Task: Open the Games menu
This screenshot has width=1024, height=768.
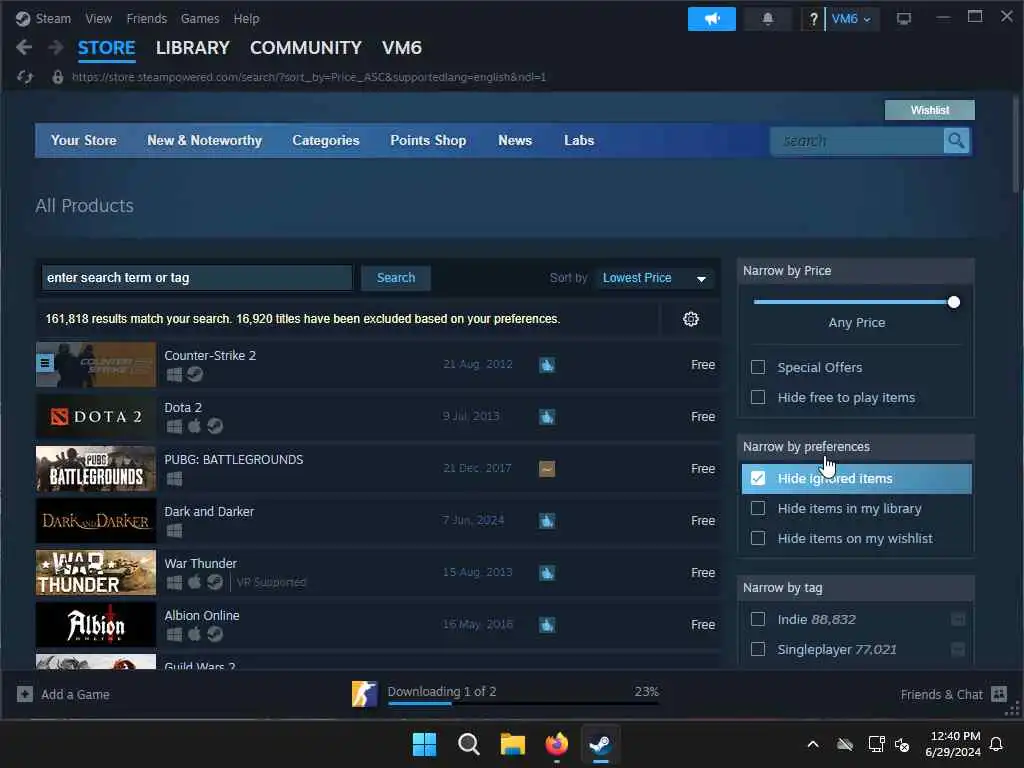Action: click(x=200, y=18)
